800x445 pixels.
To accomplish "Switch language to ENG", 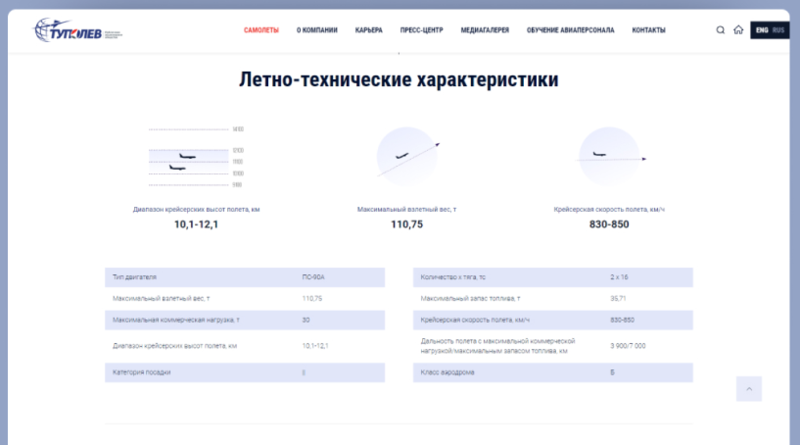I will tap(762, 30).
